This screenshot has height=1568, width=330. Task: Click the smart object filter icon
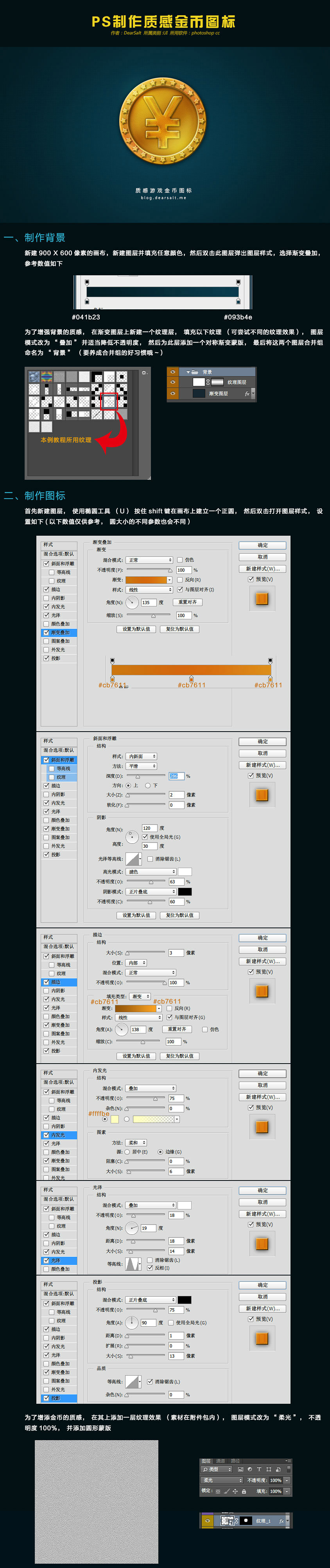tap(278, 1469)
